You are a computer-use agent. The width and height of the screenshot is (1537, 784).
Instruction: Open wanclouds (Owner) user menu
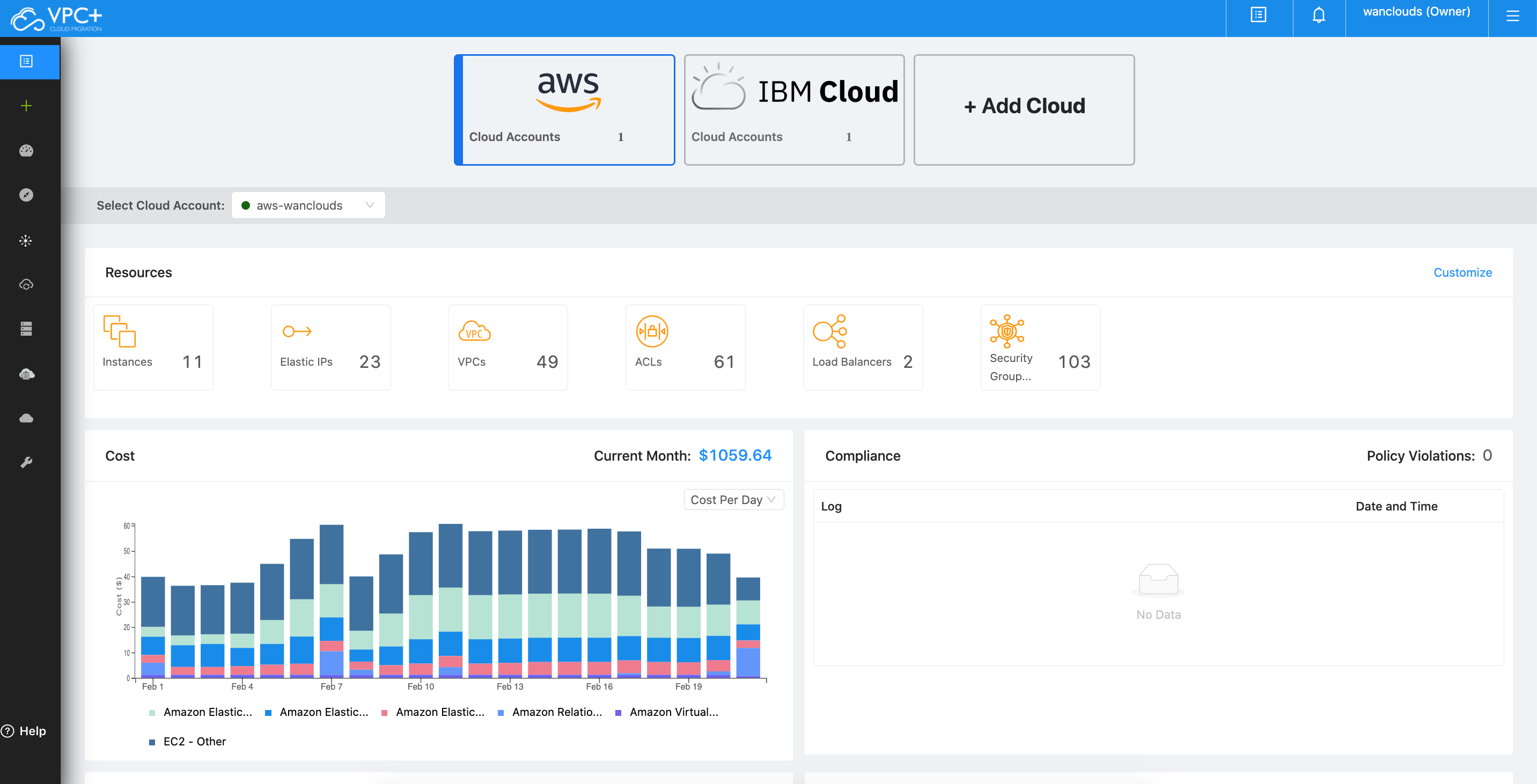[x=1416, y=12]
